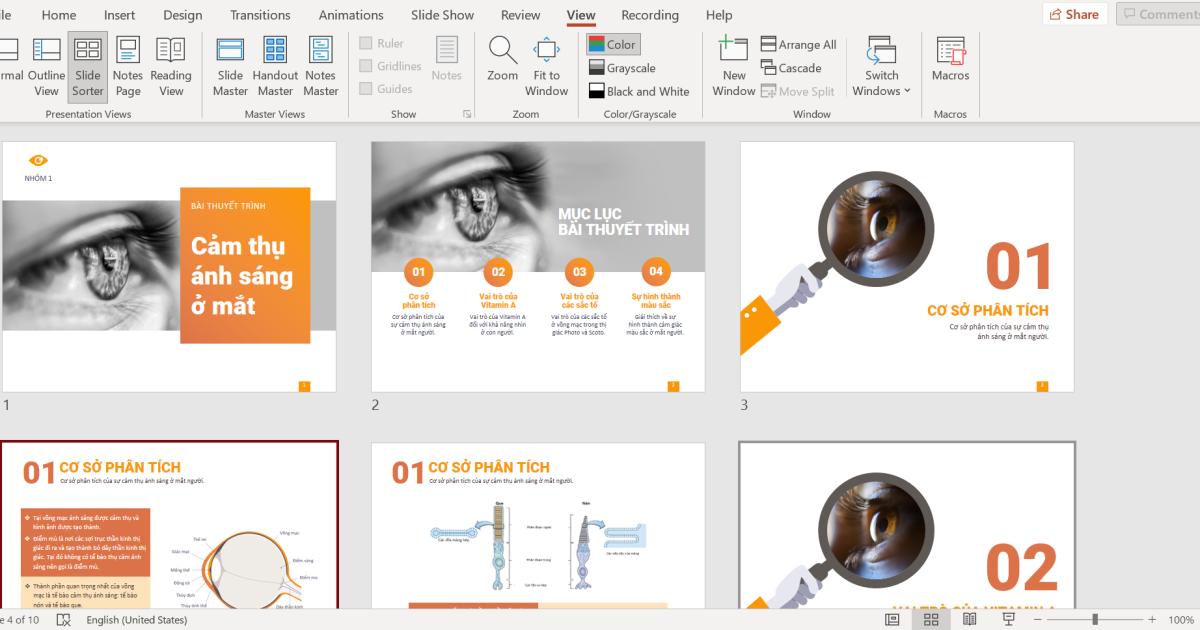
Task: Click the Comments button
Action: click(1159, 14)
